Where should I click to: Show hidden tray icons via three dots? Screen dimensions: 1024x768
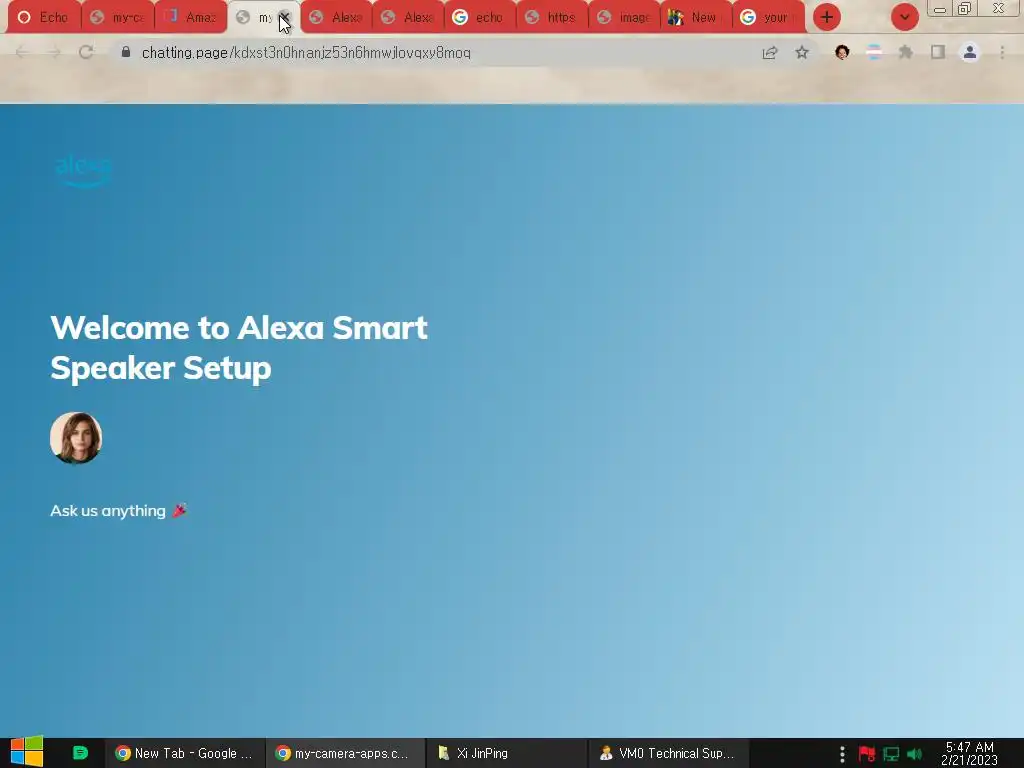tap(842, 754)
